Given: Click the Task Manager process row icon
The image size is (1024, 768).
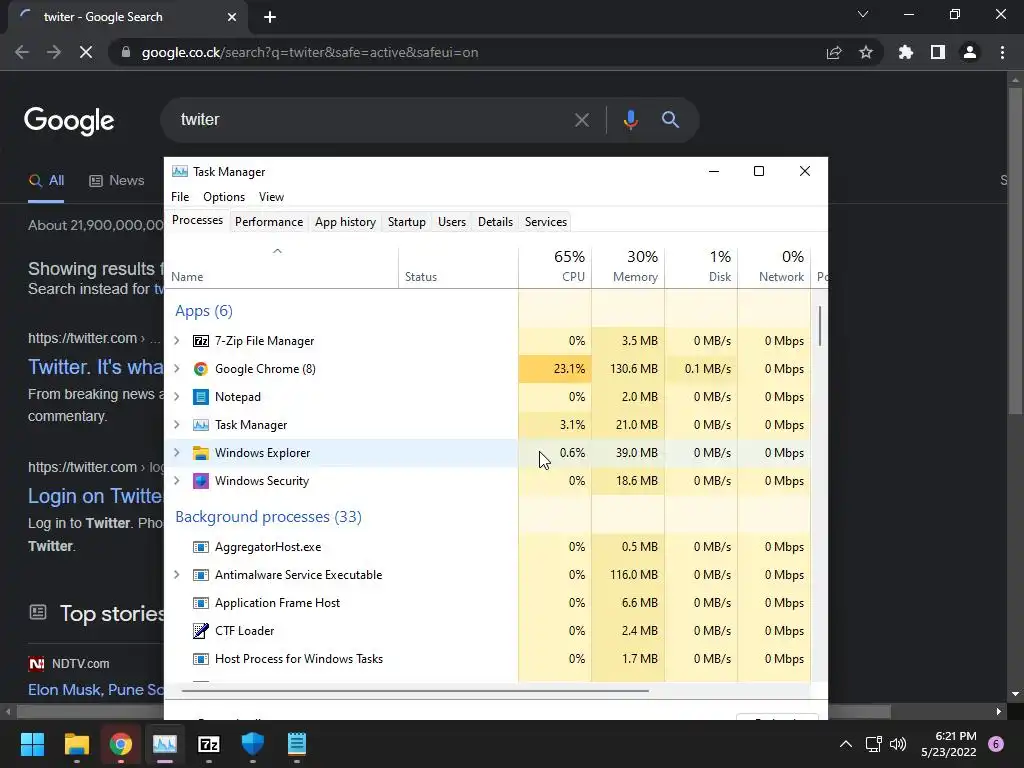Looking at the screenshot, I should [x=200, y=425].
